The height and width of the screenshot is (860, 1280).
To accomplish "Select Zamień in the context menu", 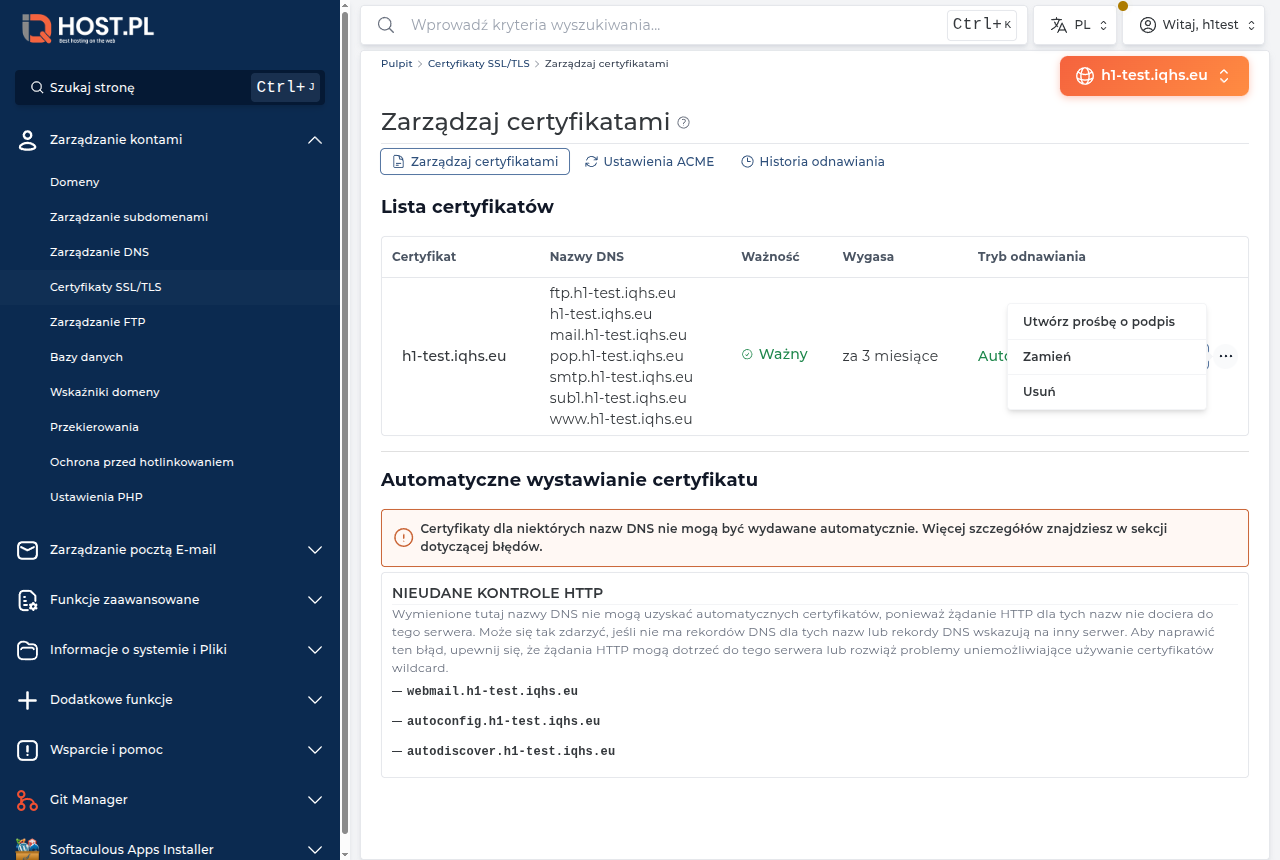I will coord(1107,357).
